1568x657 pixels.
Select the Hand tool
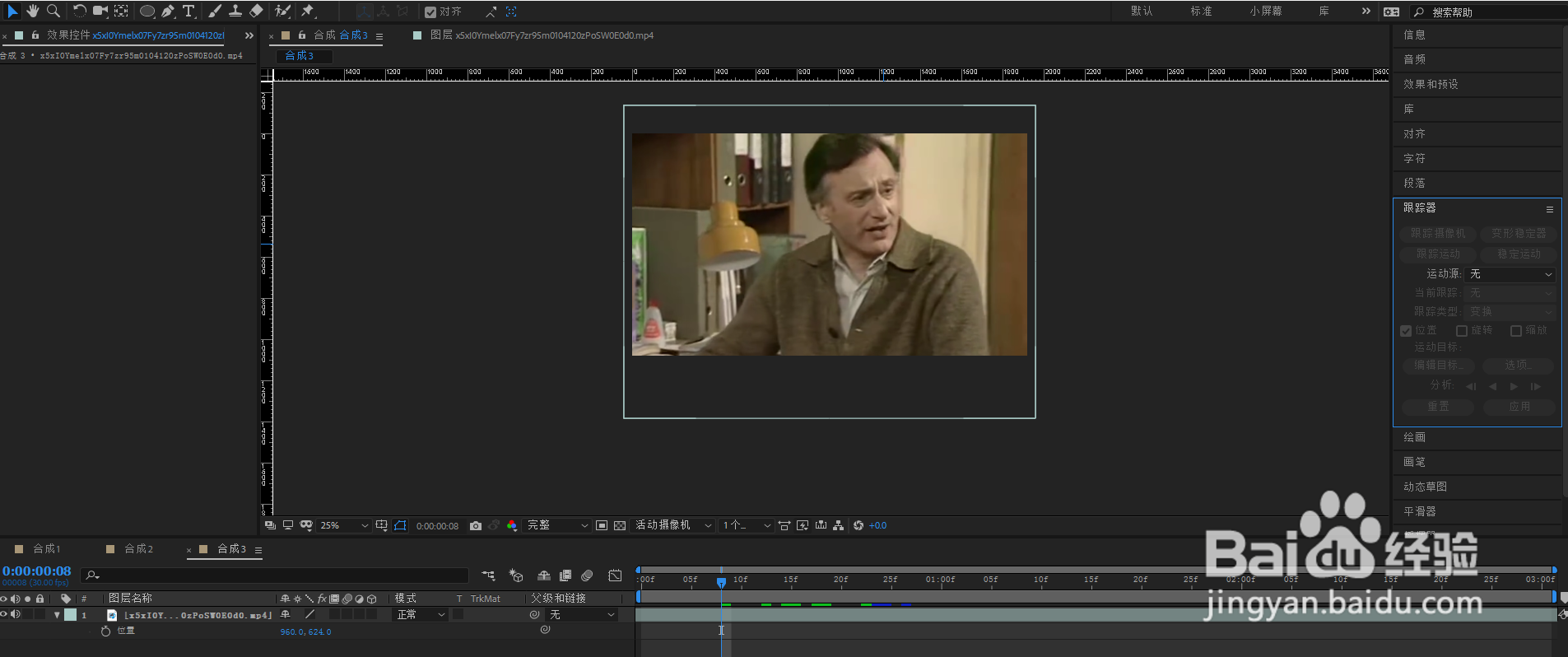tap(33, 11)
